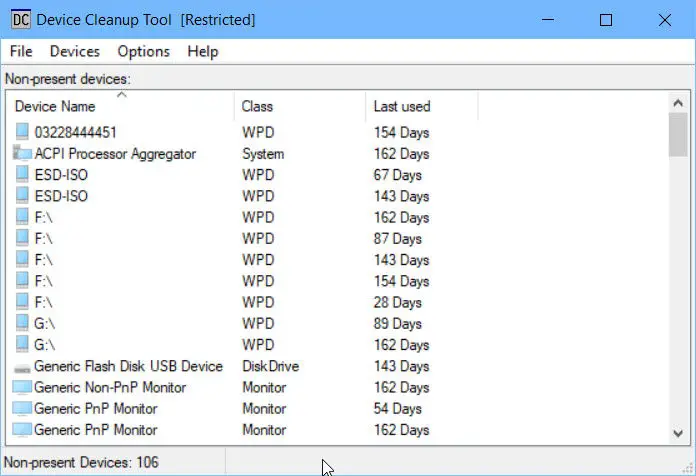Click icon of G:\ device used 89 Days ago
Image resolution: width=696 pixels, height=476 pixels.
click(22, 323)
